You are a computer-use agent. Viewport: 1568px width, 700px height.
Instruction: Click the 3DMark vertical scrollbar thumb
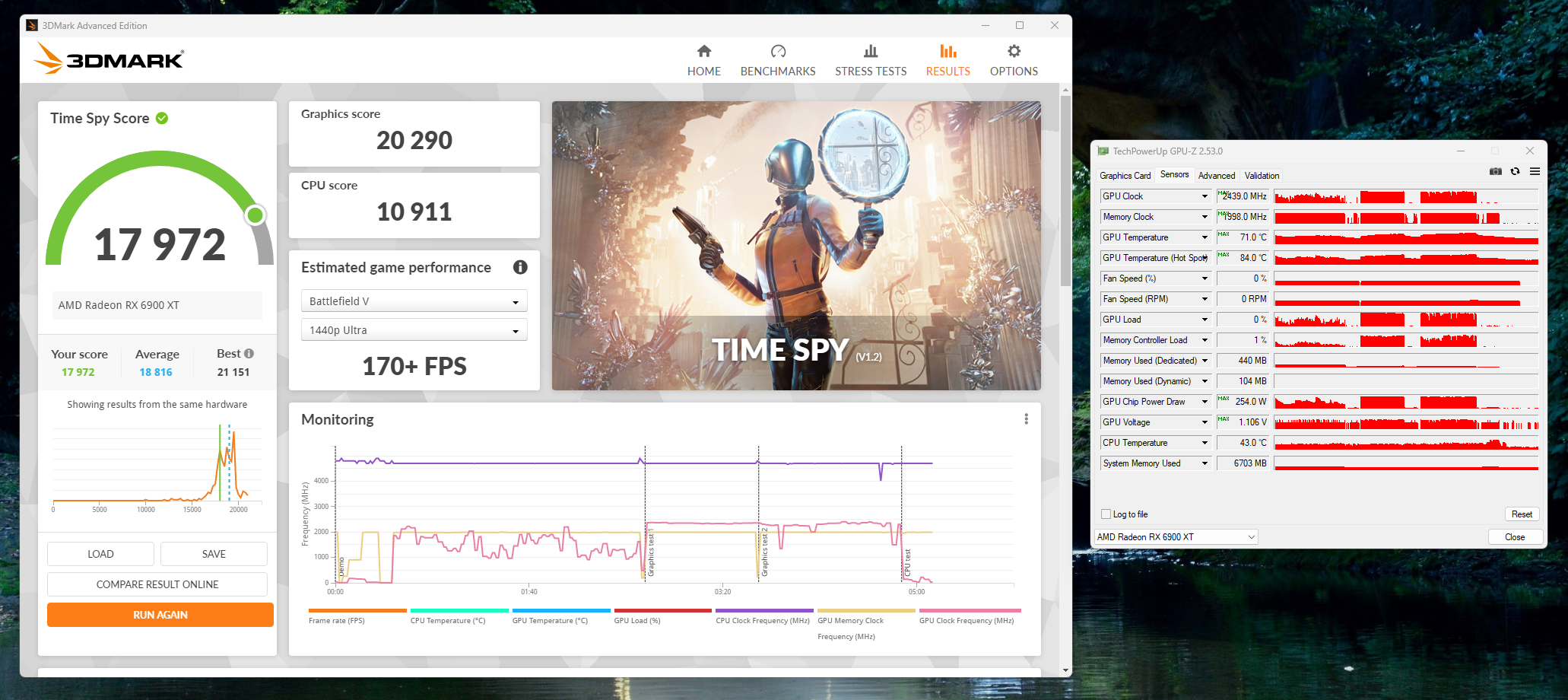tap(1065, 190)
